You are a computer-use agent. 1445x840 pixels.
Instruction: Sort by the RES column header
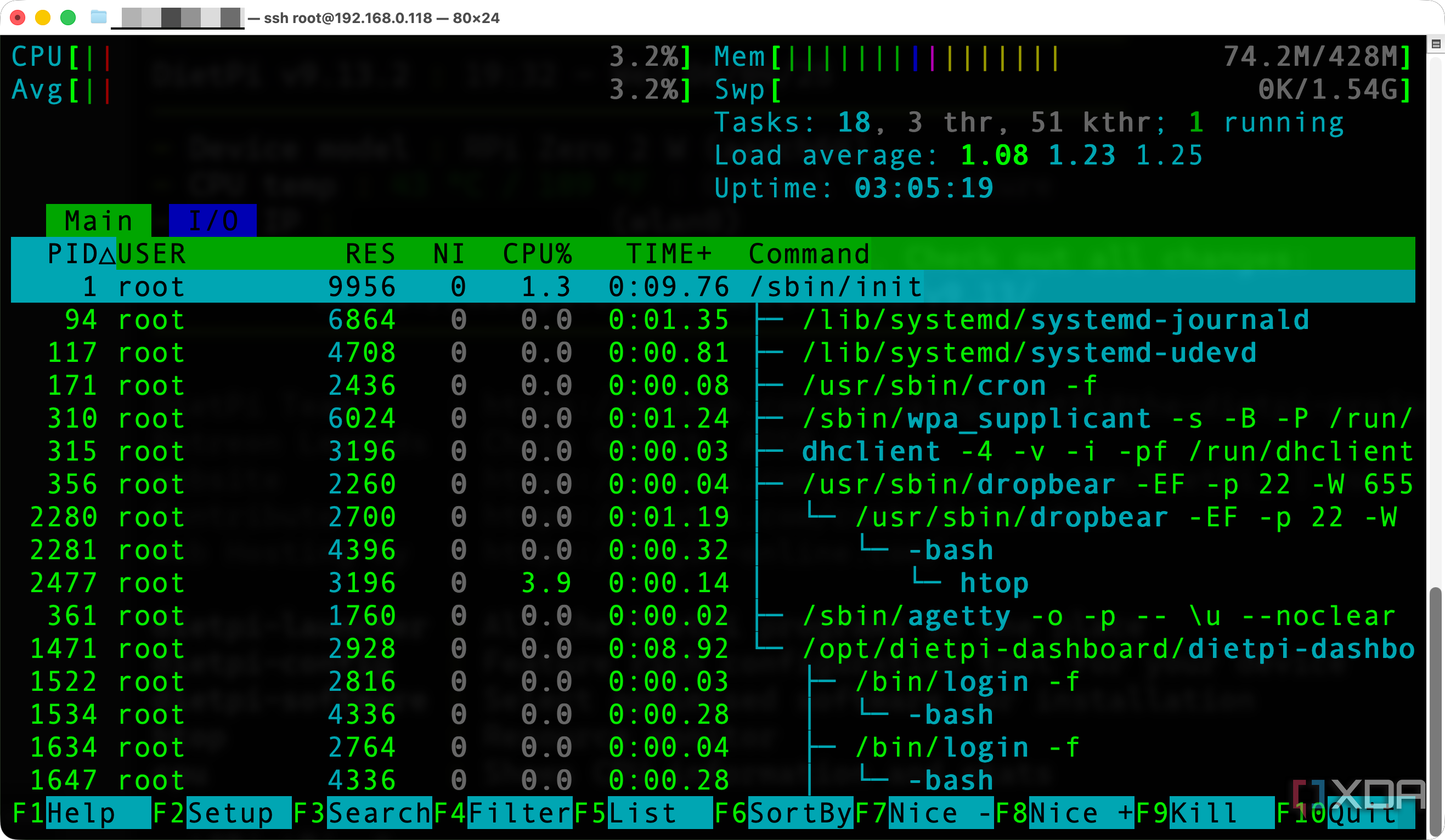tap(370, 254)
